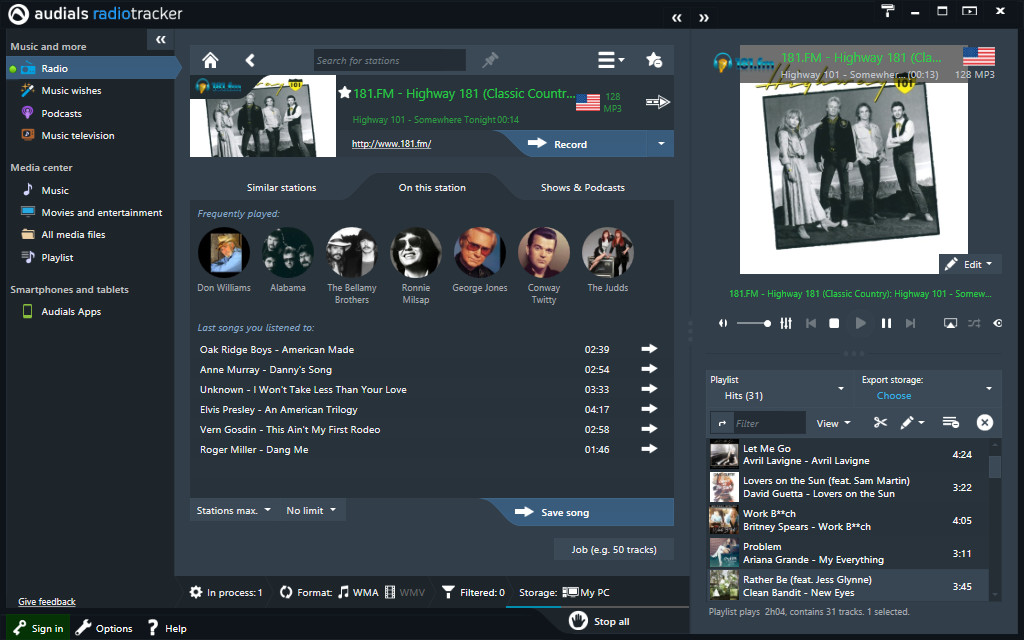Viewport: 1024px width, 640px height.
Task: Click the screen cast icon in player controls
Action: point(950,323)
